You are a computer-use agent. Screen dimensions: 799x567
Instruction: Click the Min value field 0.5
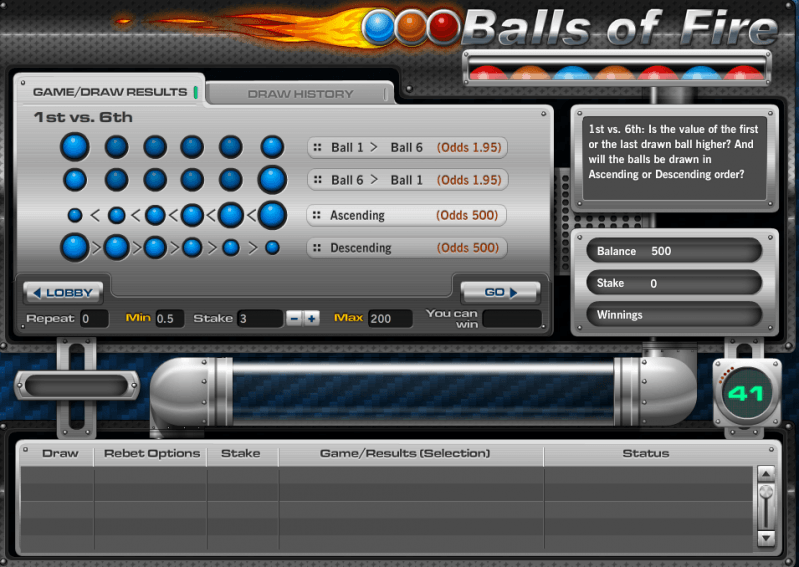[170, 319]
